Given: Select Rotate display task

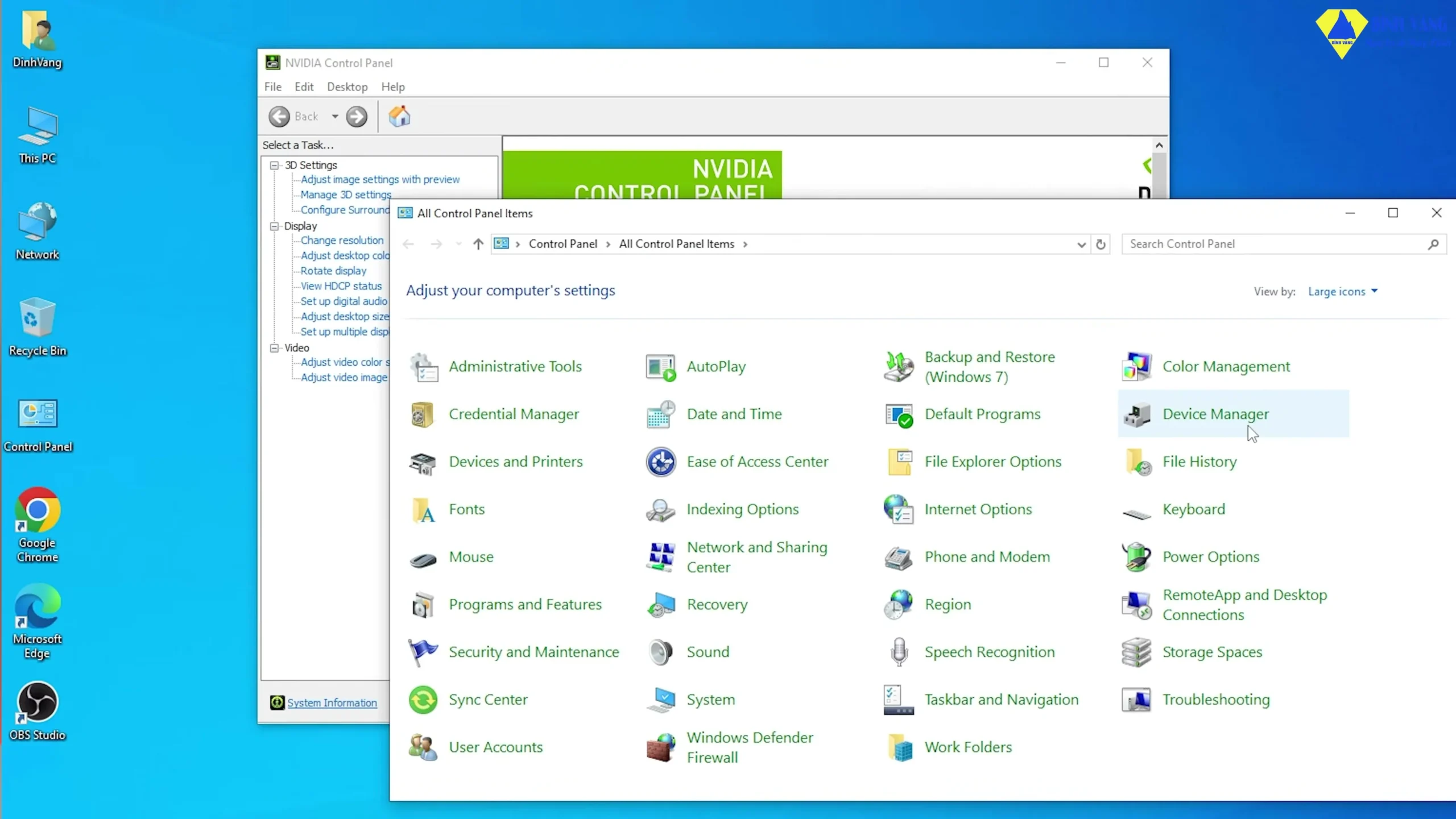Looking at the screenshot, I should pyautogui.click(x=333, y=271).
